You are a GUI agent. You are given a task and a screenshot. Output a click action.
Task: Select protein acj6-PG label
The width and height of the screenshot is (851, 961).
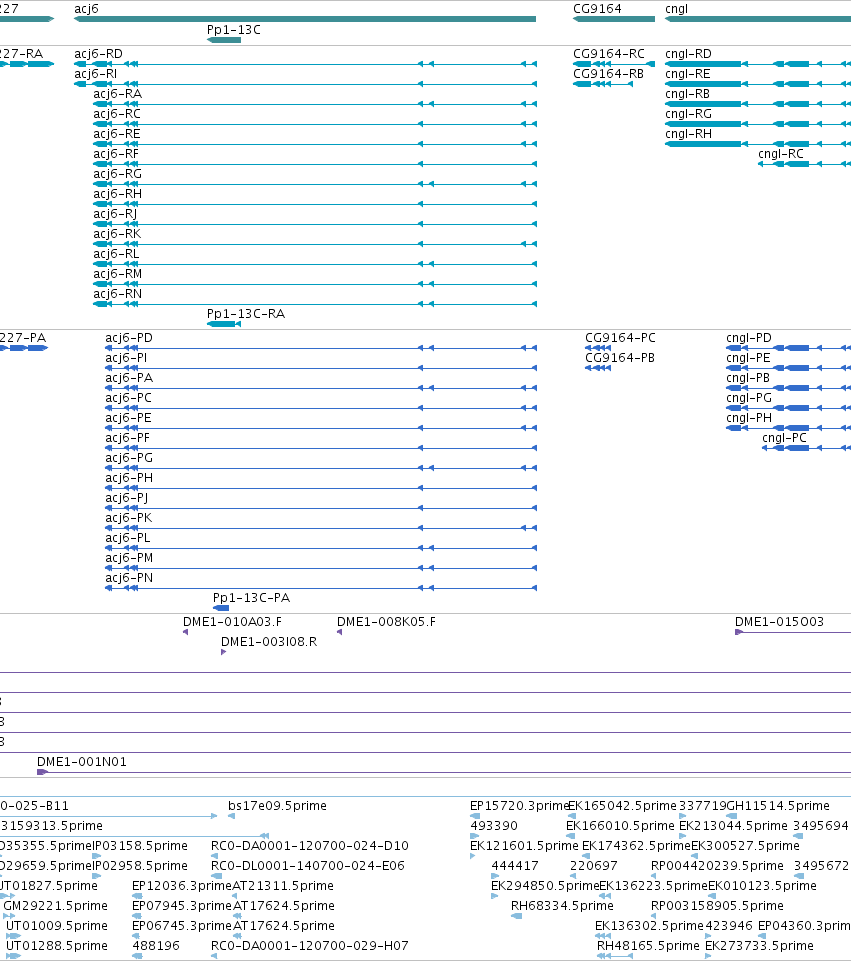pyautogui.click(x=129, y=458)
